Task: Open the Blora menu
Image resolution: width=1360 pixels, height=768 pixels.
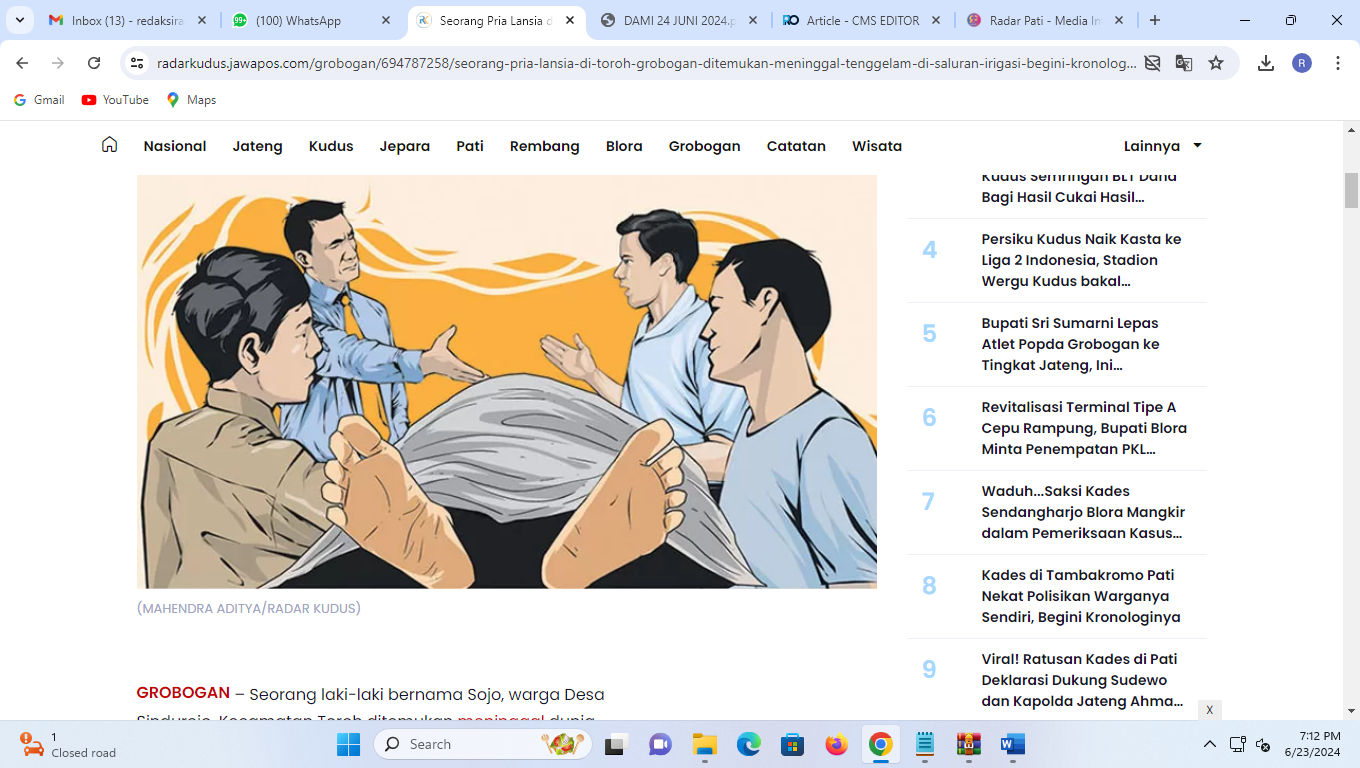Action: pos(624,146)
